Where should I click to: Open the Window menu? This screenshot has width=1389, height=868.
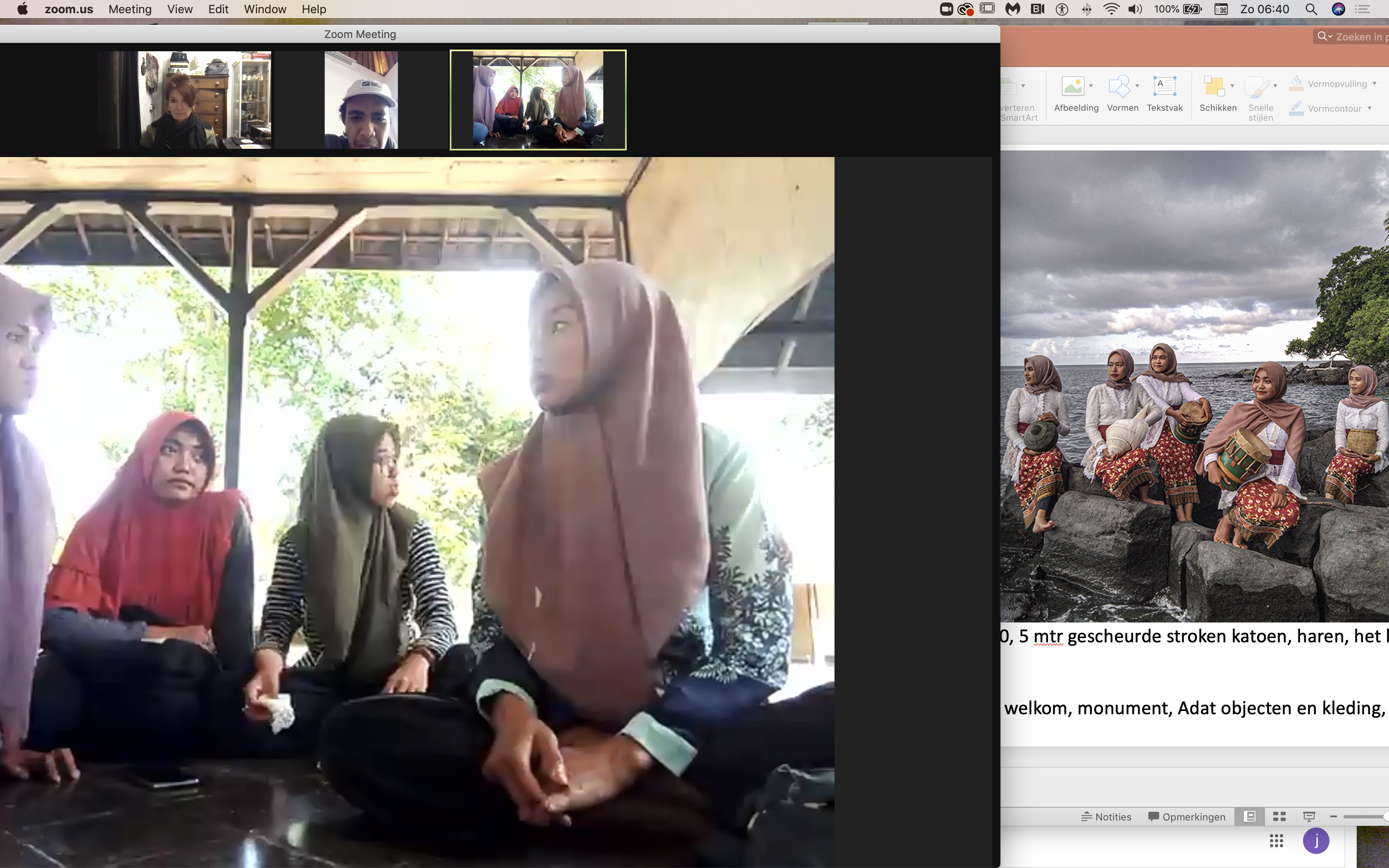(265, 9)
